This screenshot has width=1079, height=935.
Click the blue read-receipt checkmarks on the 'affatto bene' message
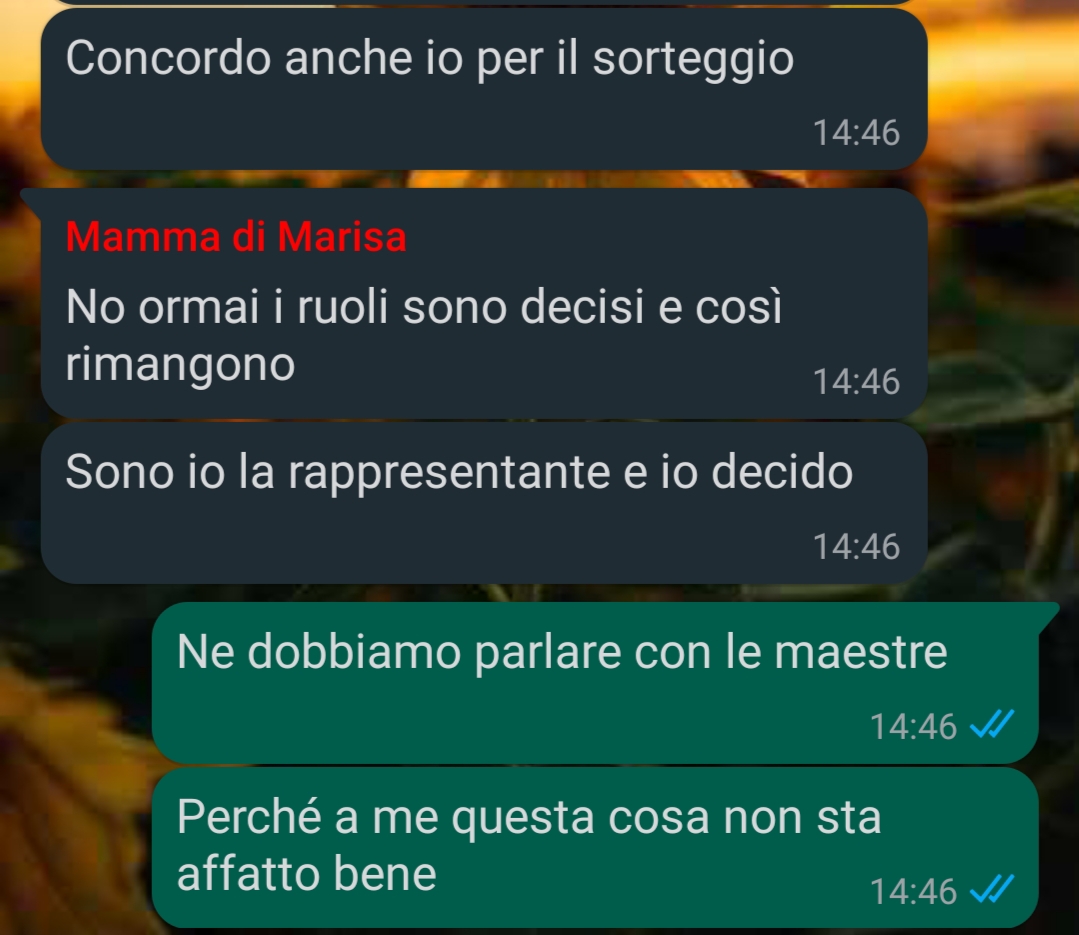tap(992, 889)
